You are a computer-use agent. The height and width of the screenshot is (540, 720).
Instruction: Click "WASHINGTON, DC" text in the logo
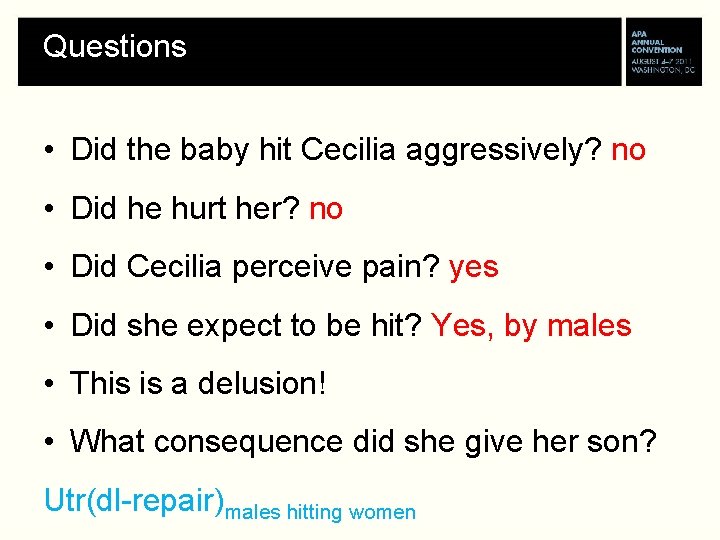[x=661, y=70]
